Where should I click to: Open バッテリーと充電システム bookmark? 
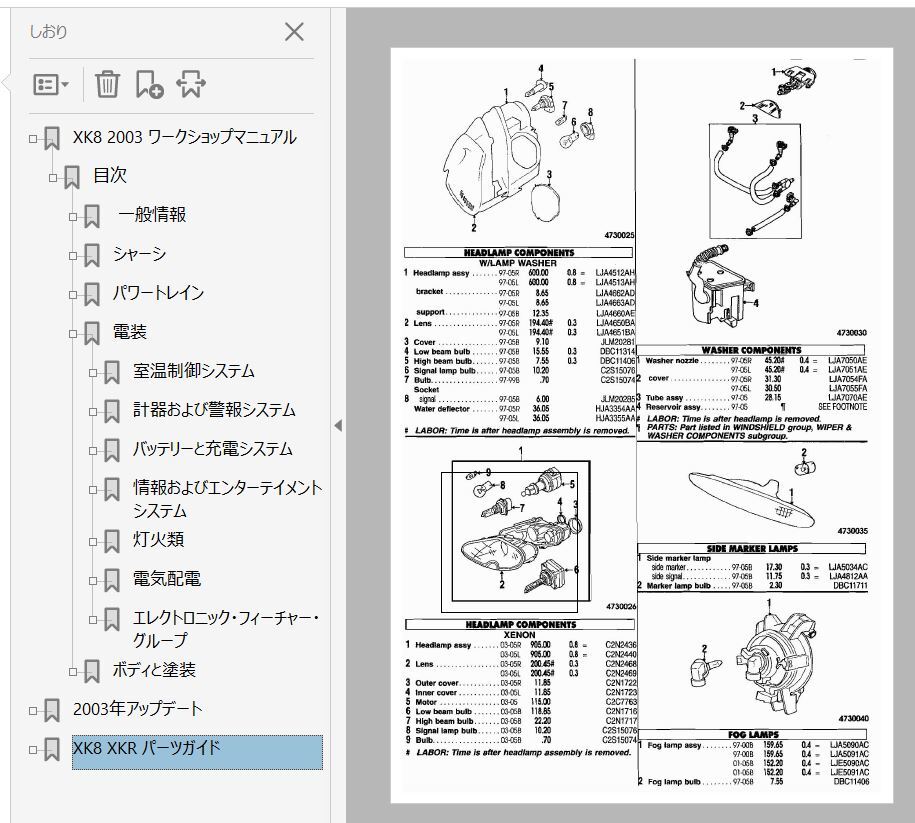coord(212,449)
